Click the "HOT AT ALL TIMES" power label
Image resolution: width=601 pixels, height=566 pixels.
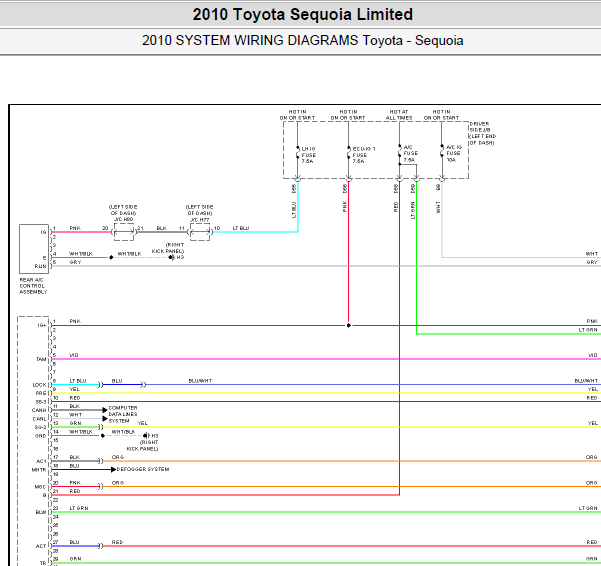point(399,115)
